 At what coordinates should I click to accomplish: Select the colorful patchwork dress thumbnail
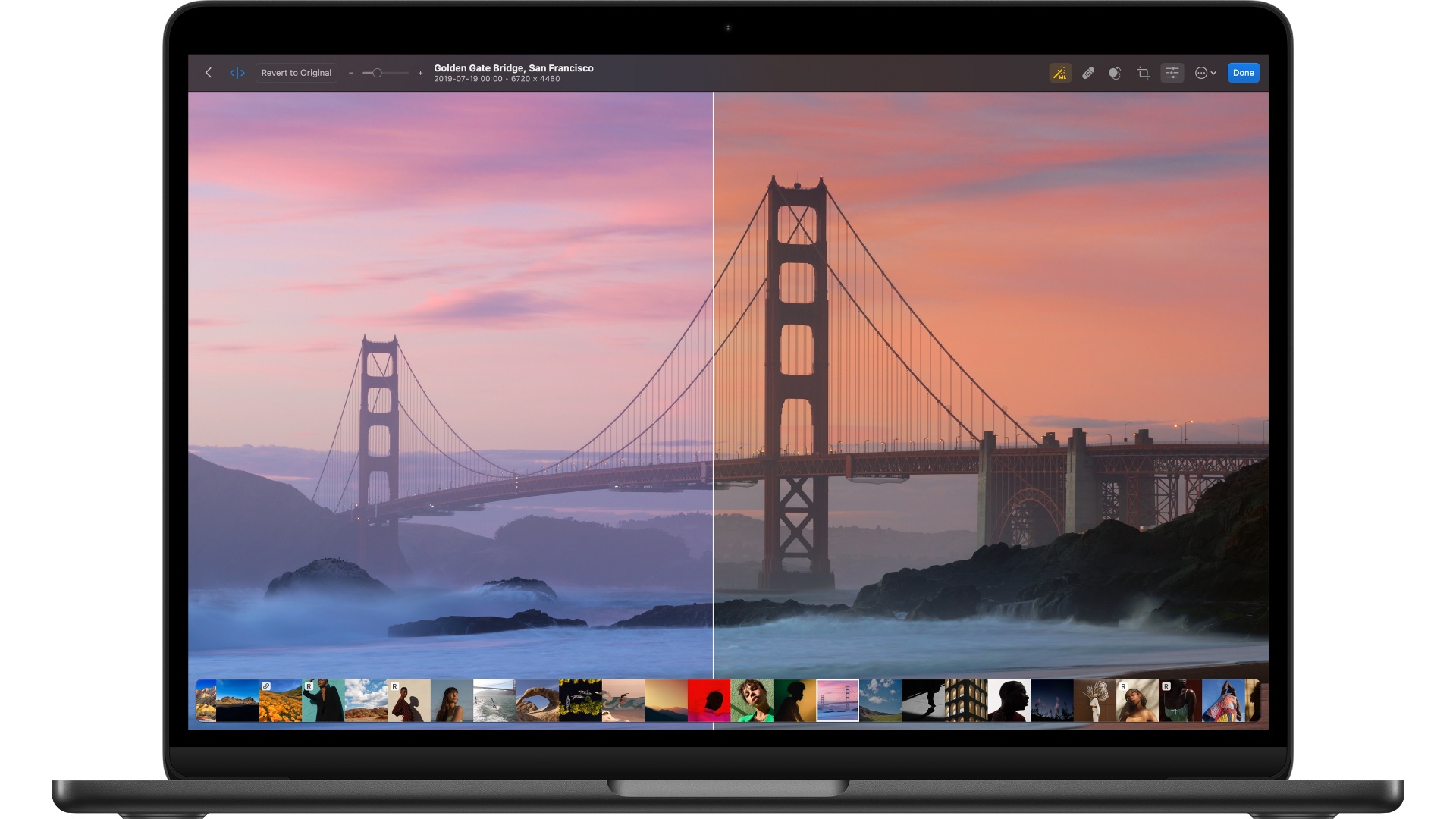(x=1223, y=701)
